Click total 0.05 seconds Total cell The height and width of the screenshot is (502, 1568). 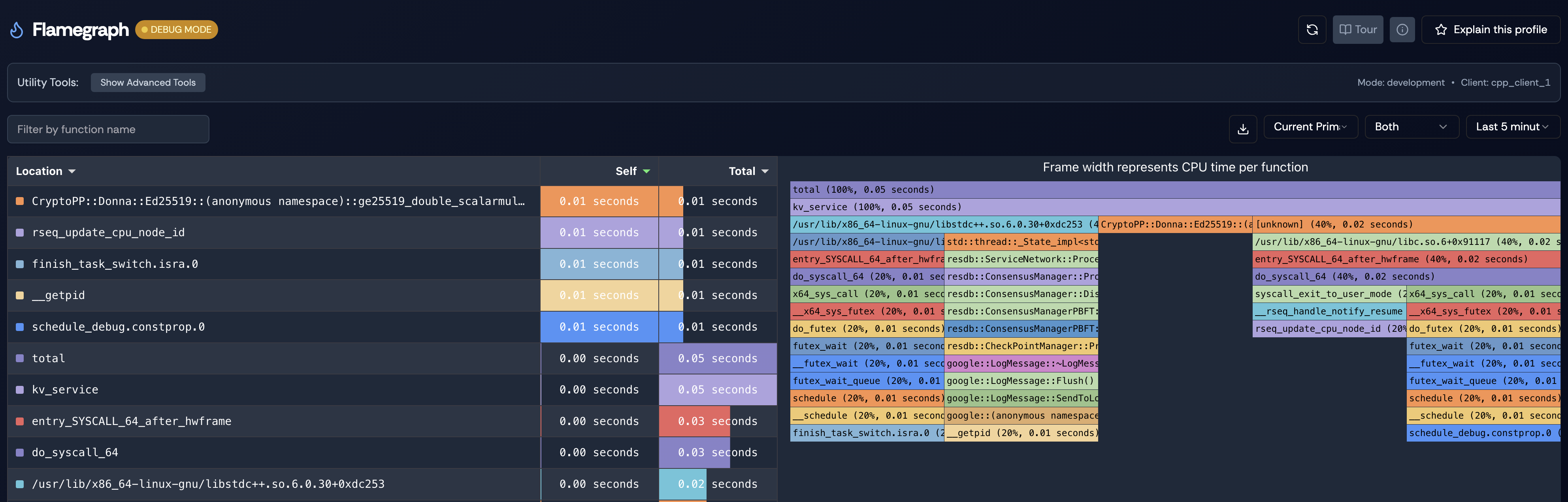(718, 358)
